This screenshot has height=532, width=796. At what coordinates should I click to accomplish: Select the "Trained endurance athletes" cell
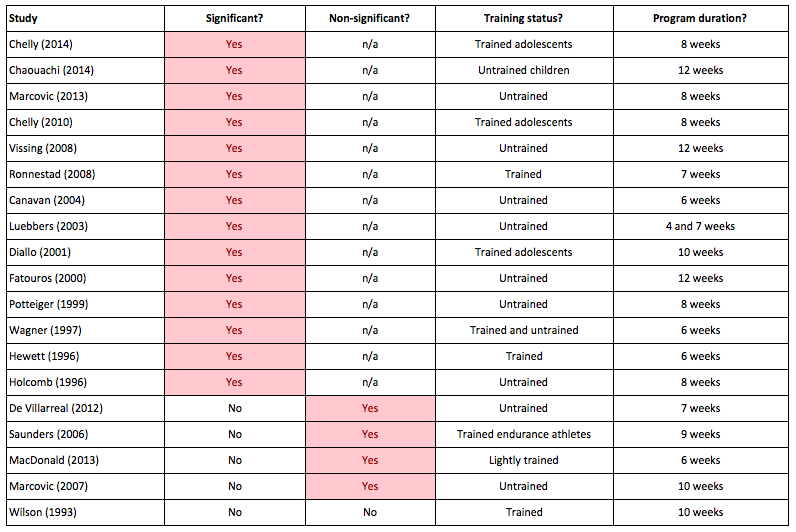pos(523,434)
